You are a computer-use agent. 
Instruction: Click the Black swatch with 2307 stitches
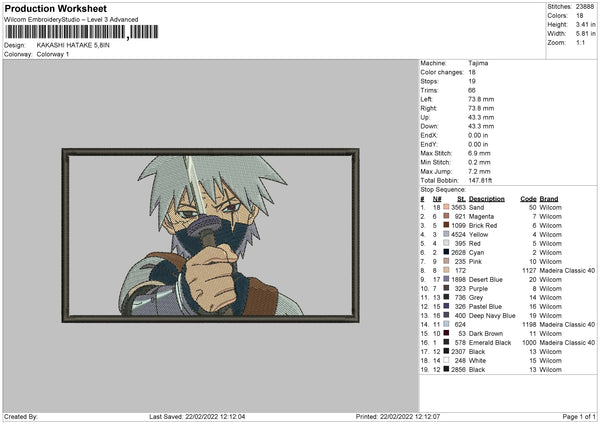click(x=446, y=351)
